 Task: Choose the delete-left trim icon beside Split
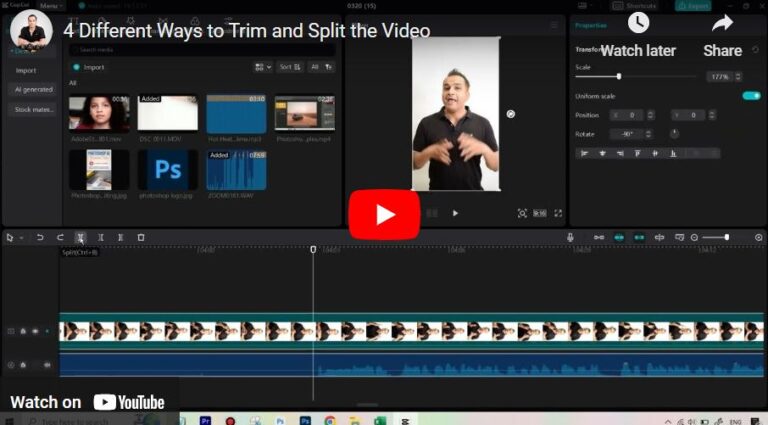pos(100,237)
